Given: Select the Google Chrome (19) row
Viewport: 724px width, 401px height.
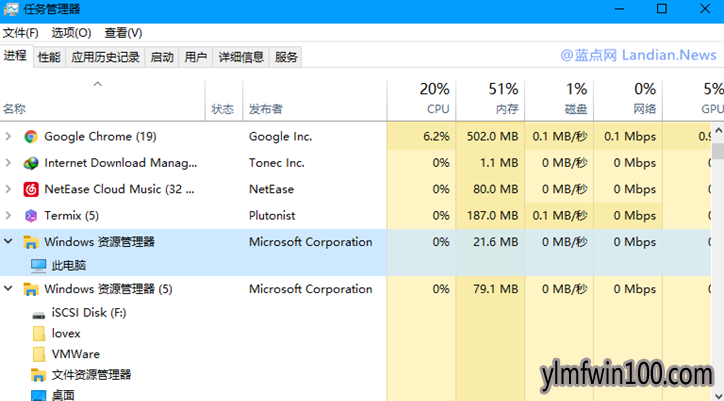Looking at the screenshot, I should click(355, 136).
